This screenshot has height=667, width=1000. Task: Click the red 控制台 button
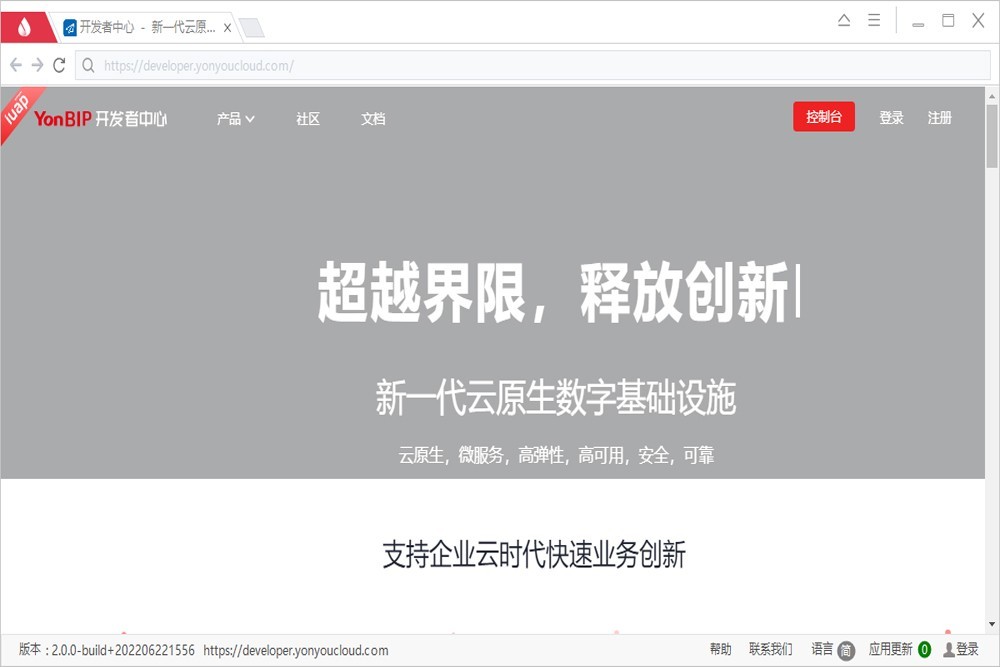pyautogui.click(x=824, y=117)
